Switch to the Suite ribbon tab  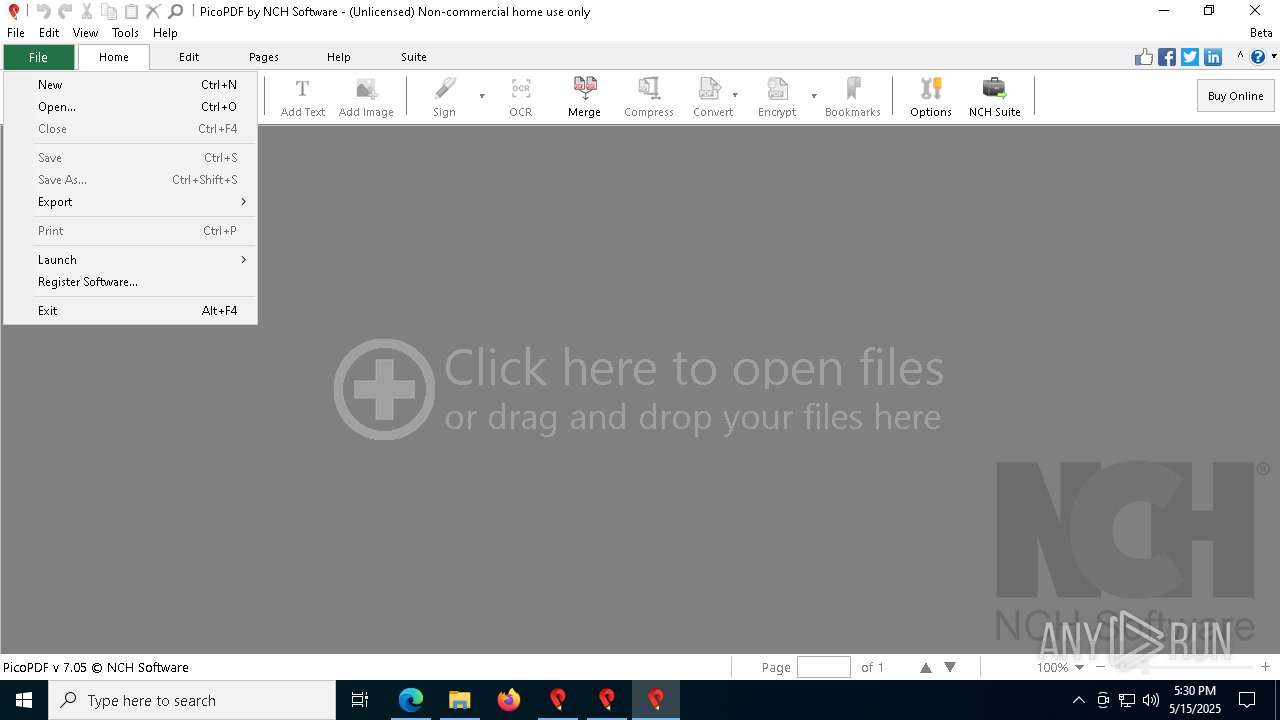(x=414, y=57)
